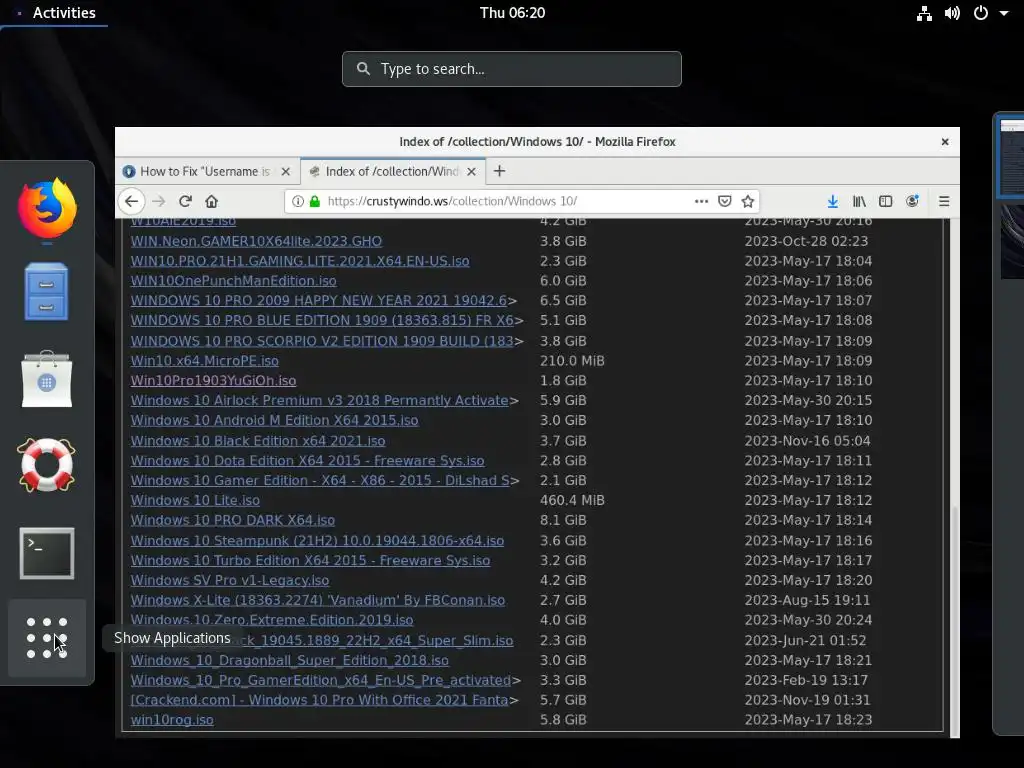The width and height of the screenshot is (1024, 768).
Task: Open Windows 10 Black Edition x64 2021.iso
Action: click(257, 441)
